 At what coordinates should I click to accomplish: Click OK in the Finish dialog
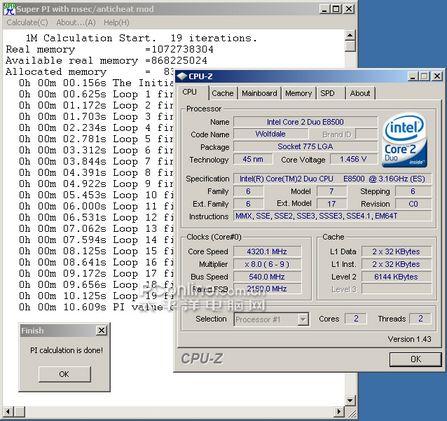coord(64,374)
